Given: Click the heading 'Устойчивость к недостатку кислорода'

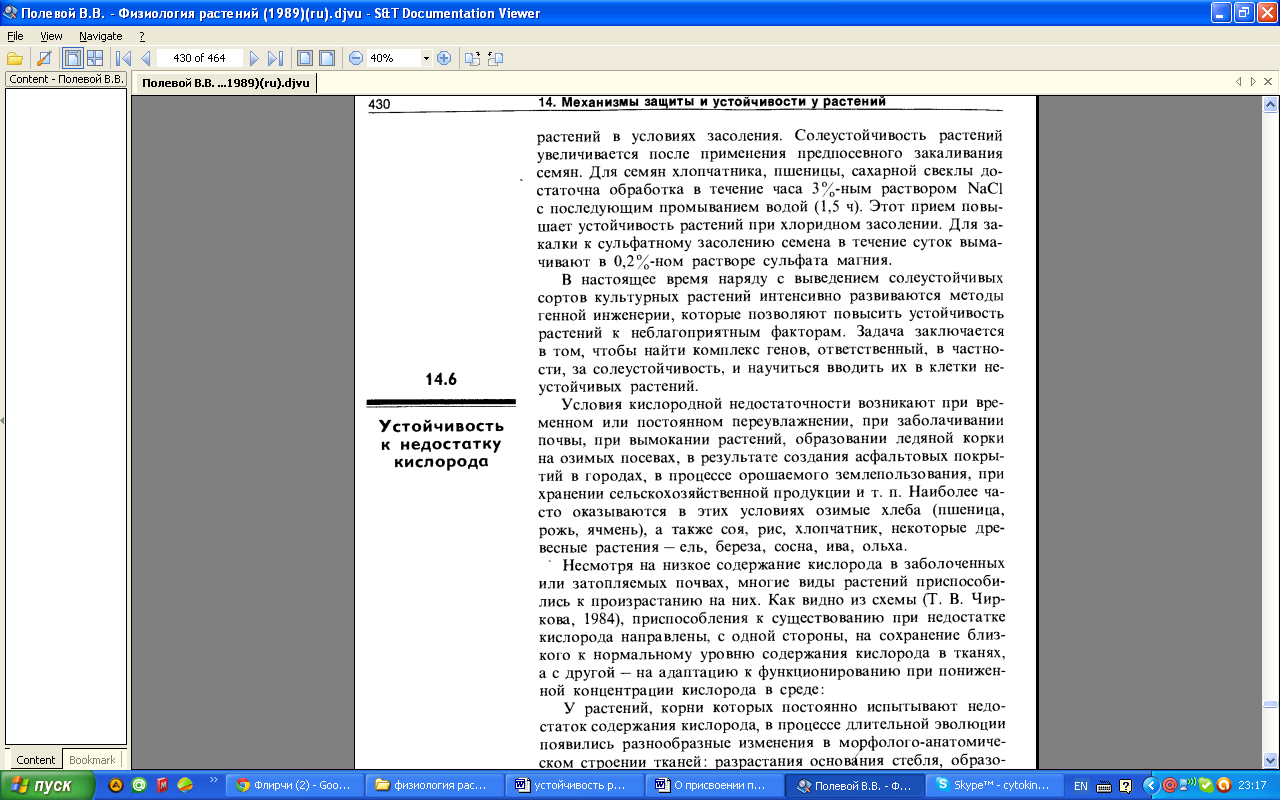Looking at the screenshot, I should point(441,444).
